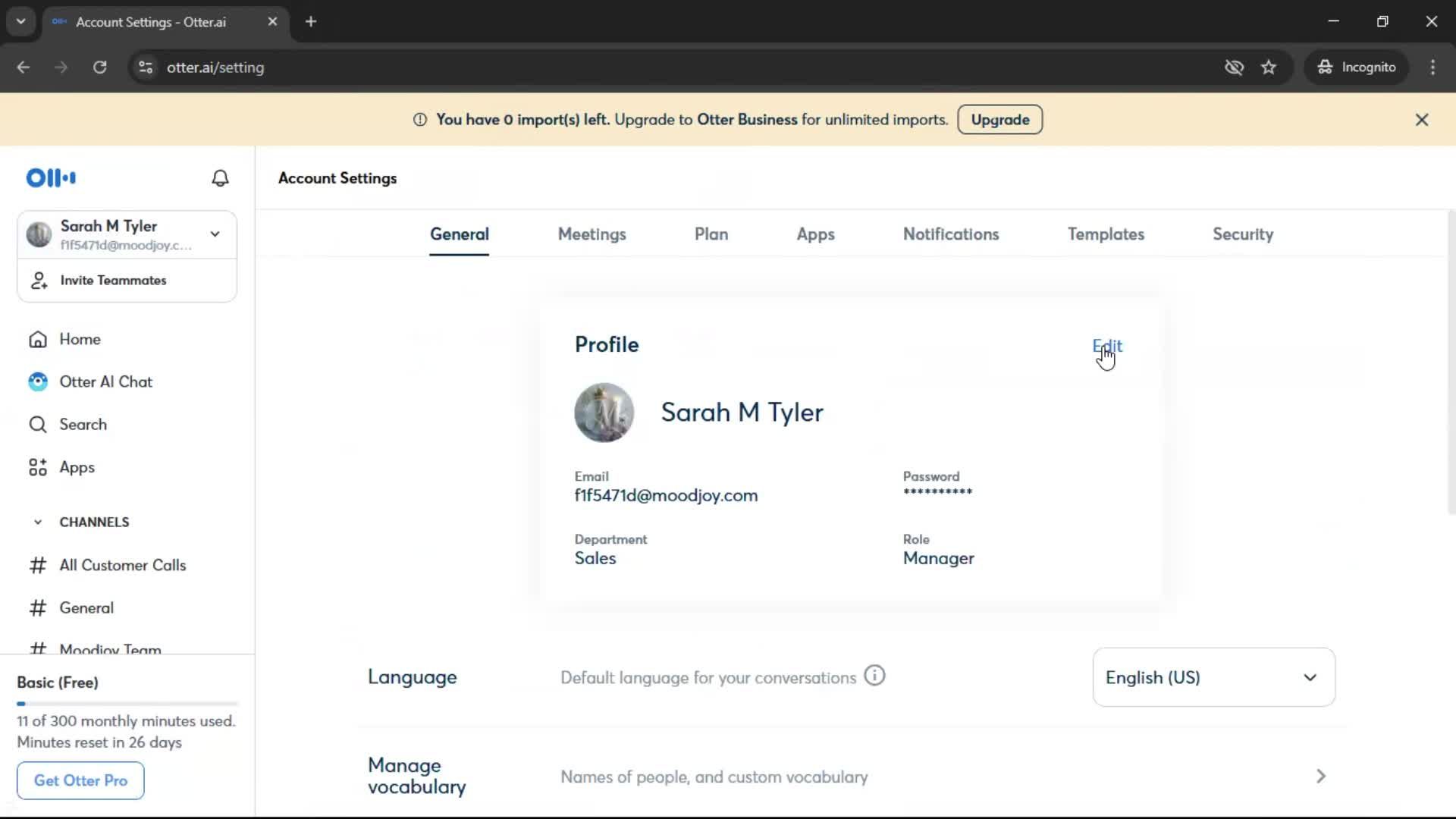Open Manage vocabulary via chevron arrow
1456x819 pixels.
point(1321,777)
